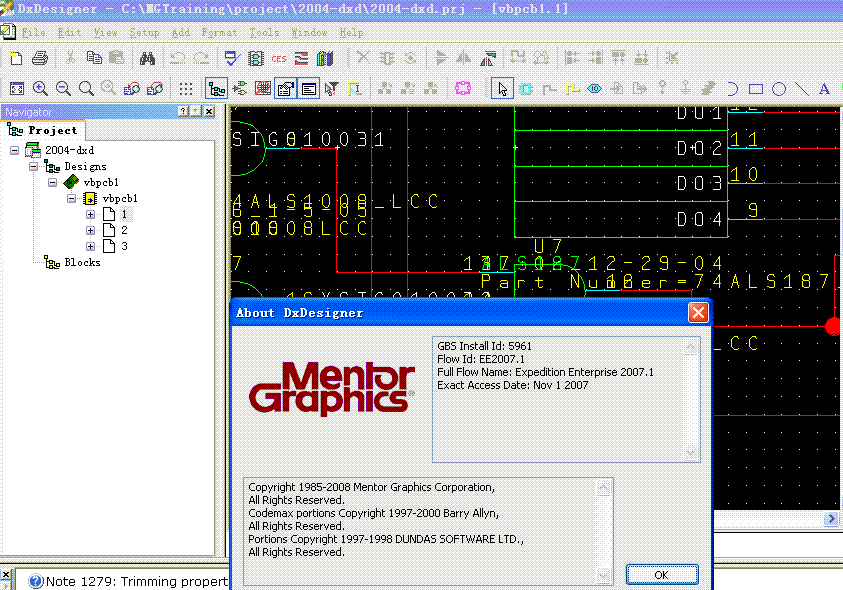Select the arrow pointer Select tool
Screen dimensions: 843x590
tap(503, 88)
